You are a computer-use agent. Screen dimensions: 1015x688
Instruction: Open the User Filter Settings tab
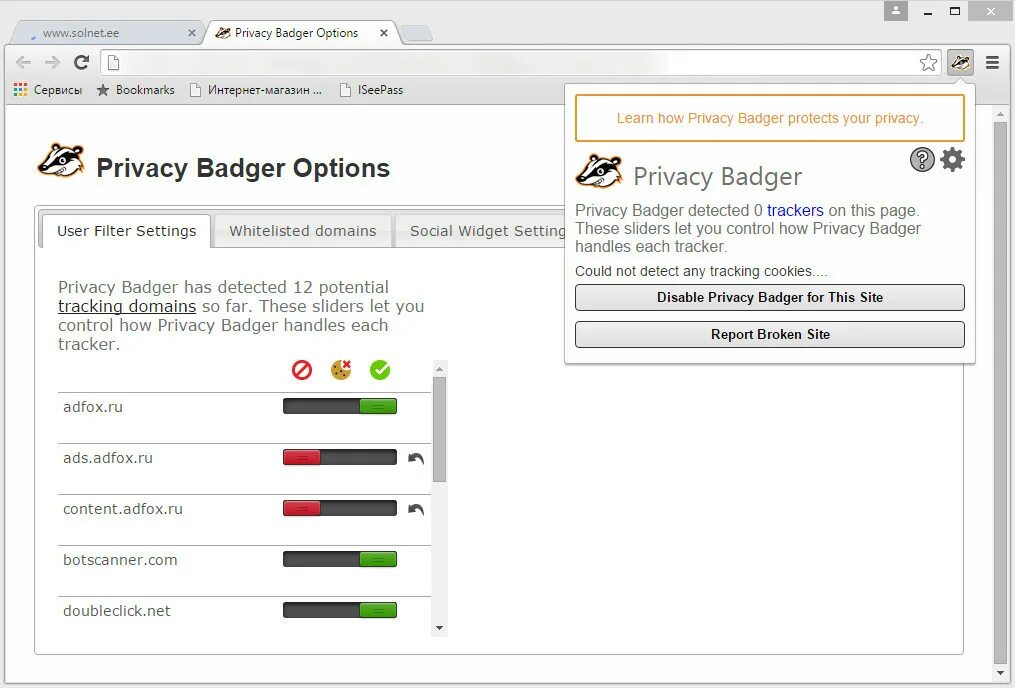click(126, 231)
